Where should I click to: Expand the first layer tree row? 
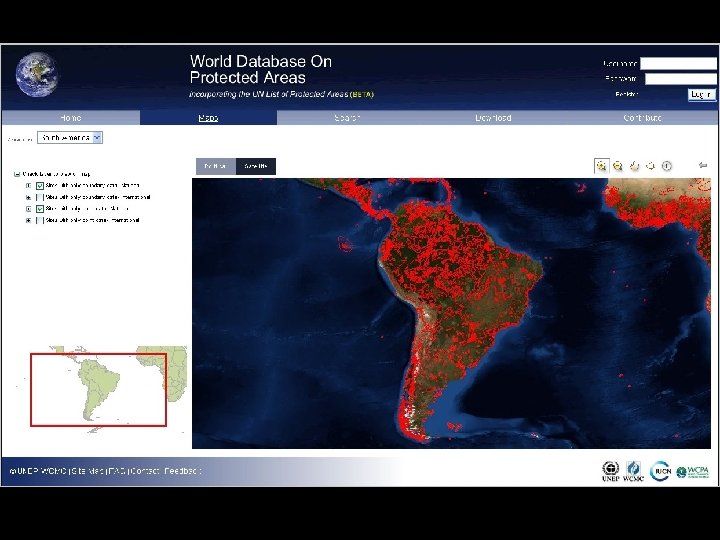tap(28, 186)
